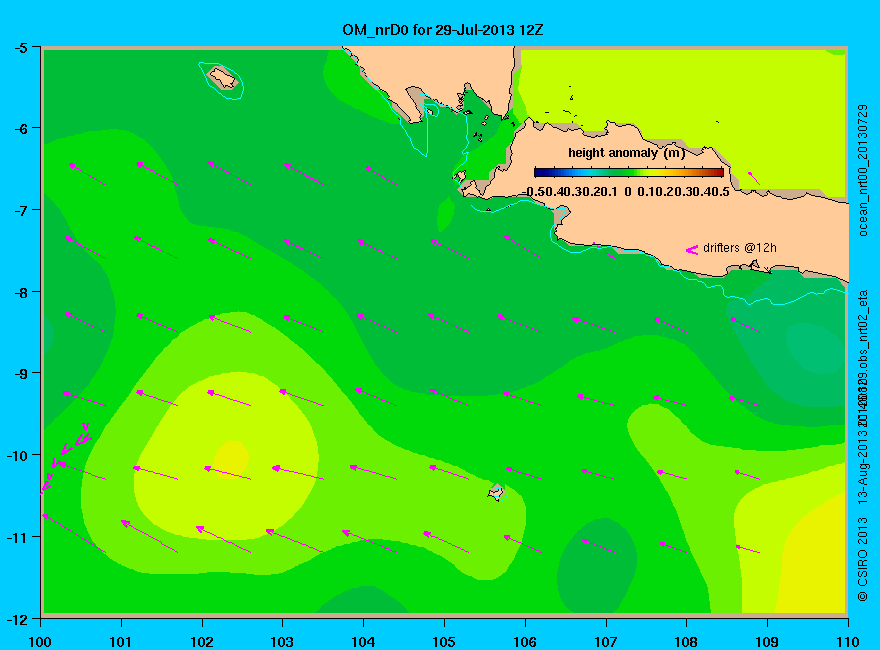Viewport: 880px width, 650px height.
Task: Click the x-axis label 108
Action: coord(686,642)
